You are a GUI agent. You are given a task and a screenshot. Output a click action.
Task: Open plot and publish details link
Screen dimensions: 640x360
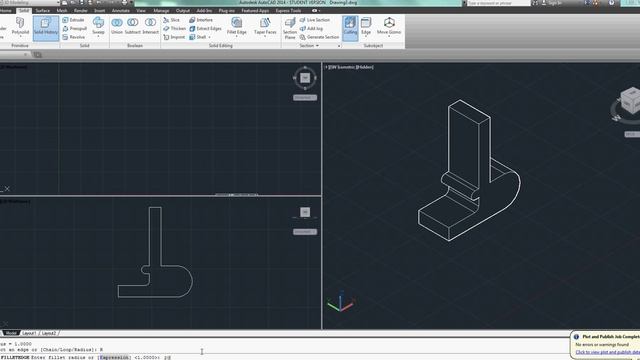point(607,352)
